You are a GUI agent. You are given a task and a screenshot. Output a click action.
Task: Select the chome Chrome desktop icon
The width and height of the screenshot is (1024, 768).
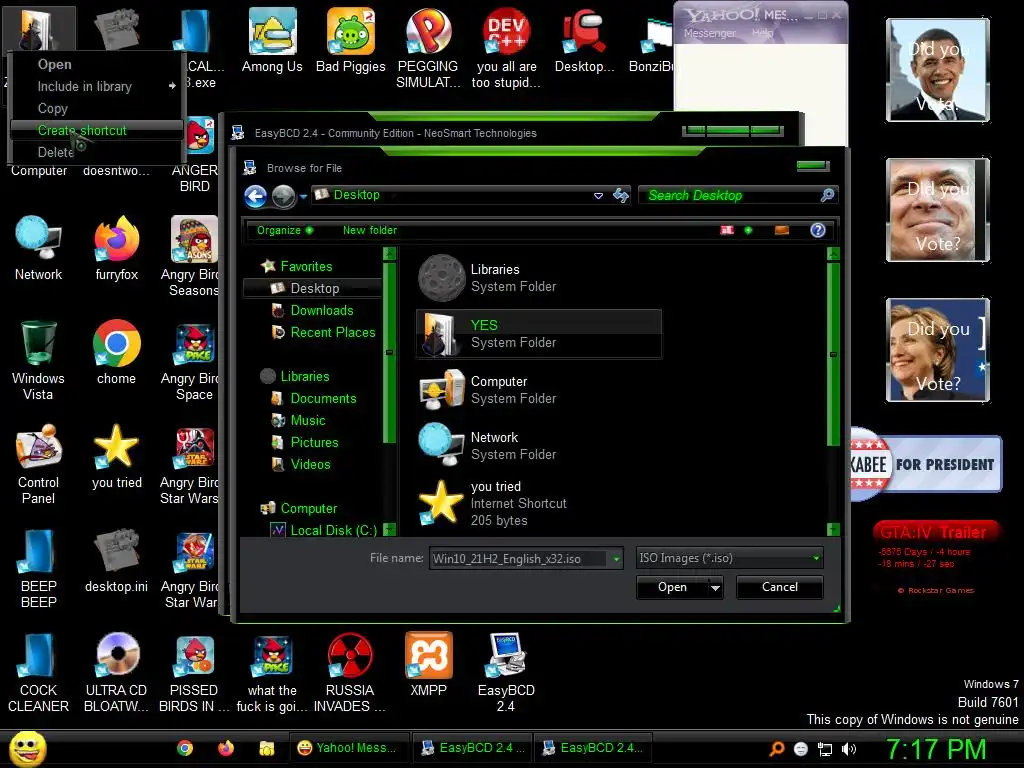116,353
